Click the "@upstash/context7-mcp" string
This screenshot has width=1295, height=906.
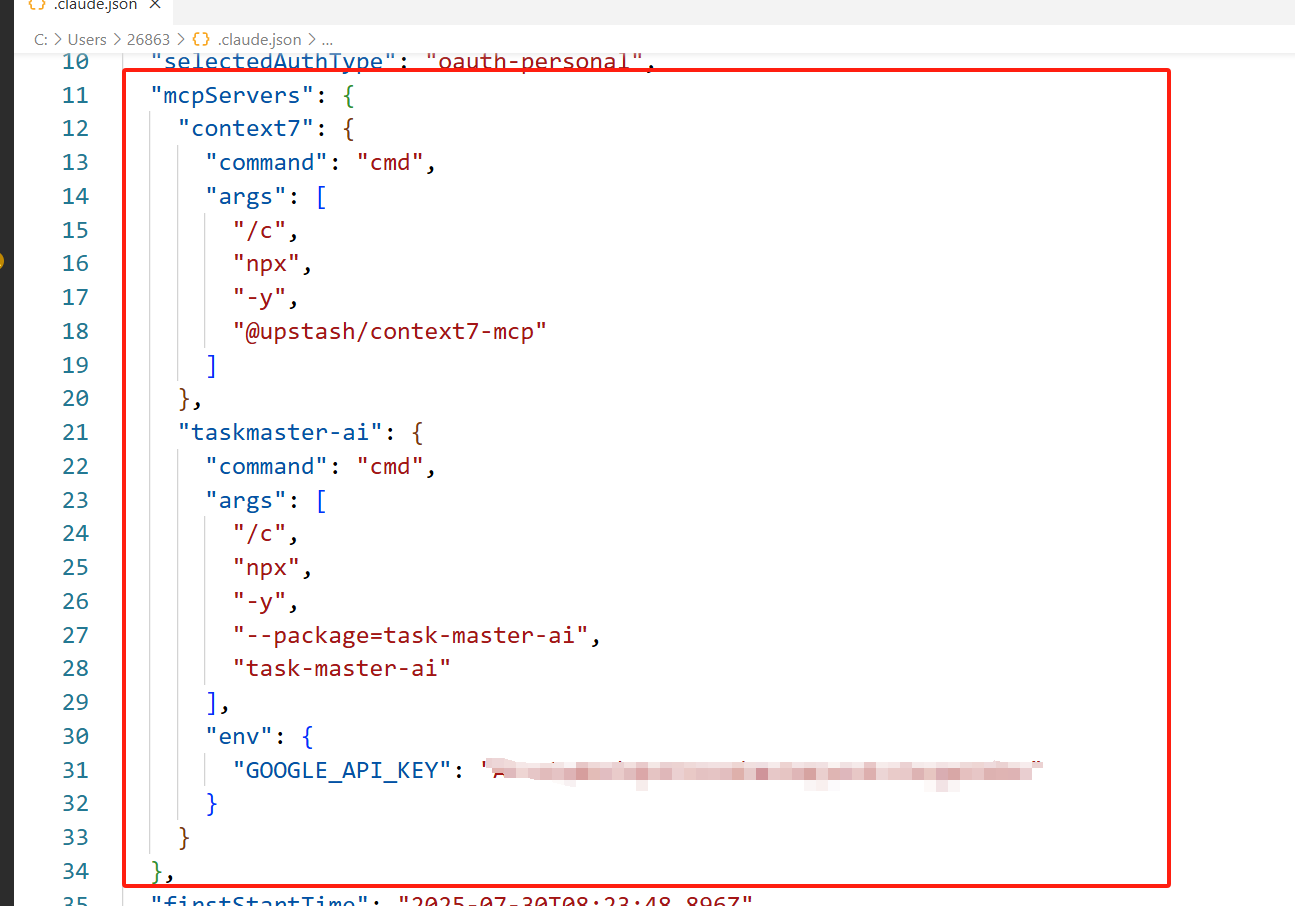(x=390, y=331)
